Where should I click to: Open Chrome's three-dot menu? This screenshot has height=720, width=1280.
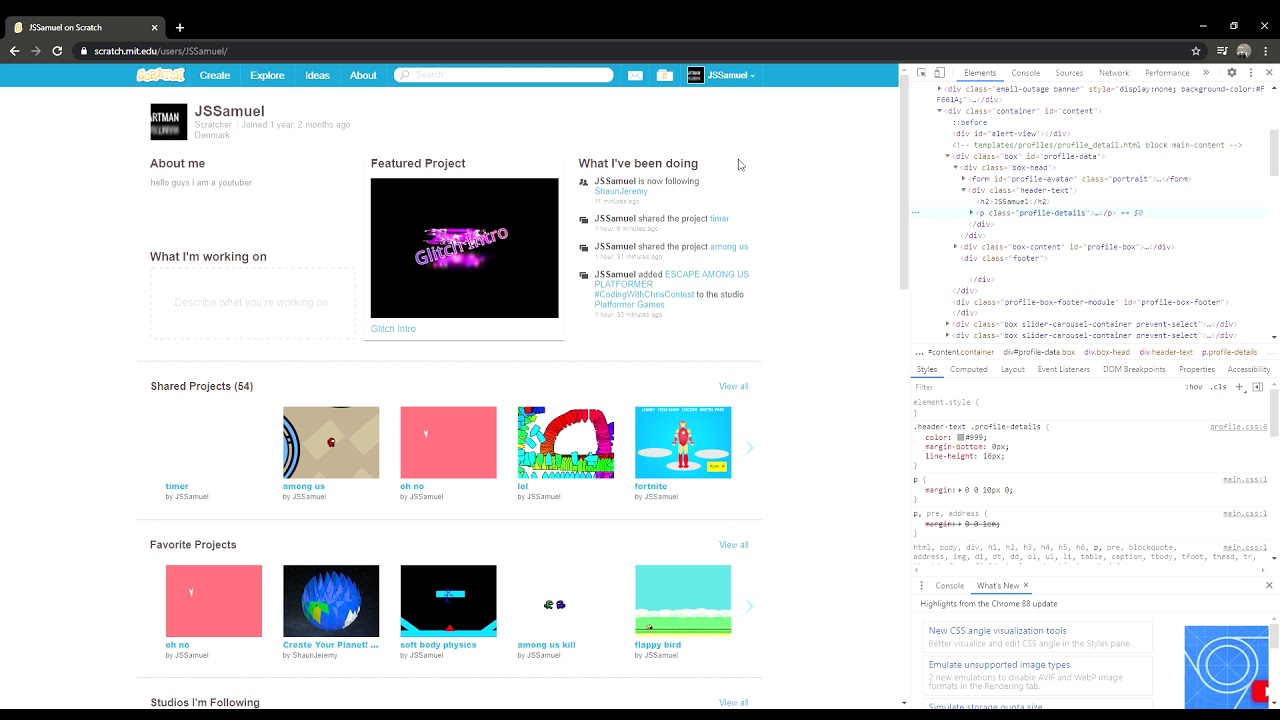pyautogui.click(x=1267, y=51)
